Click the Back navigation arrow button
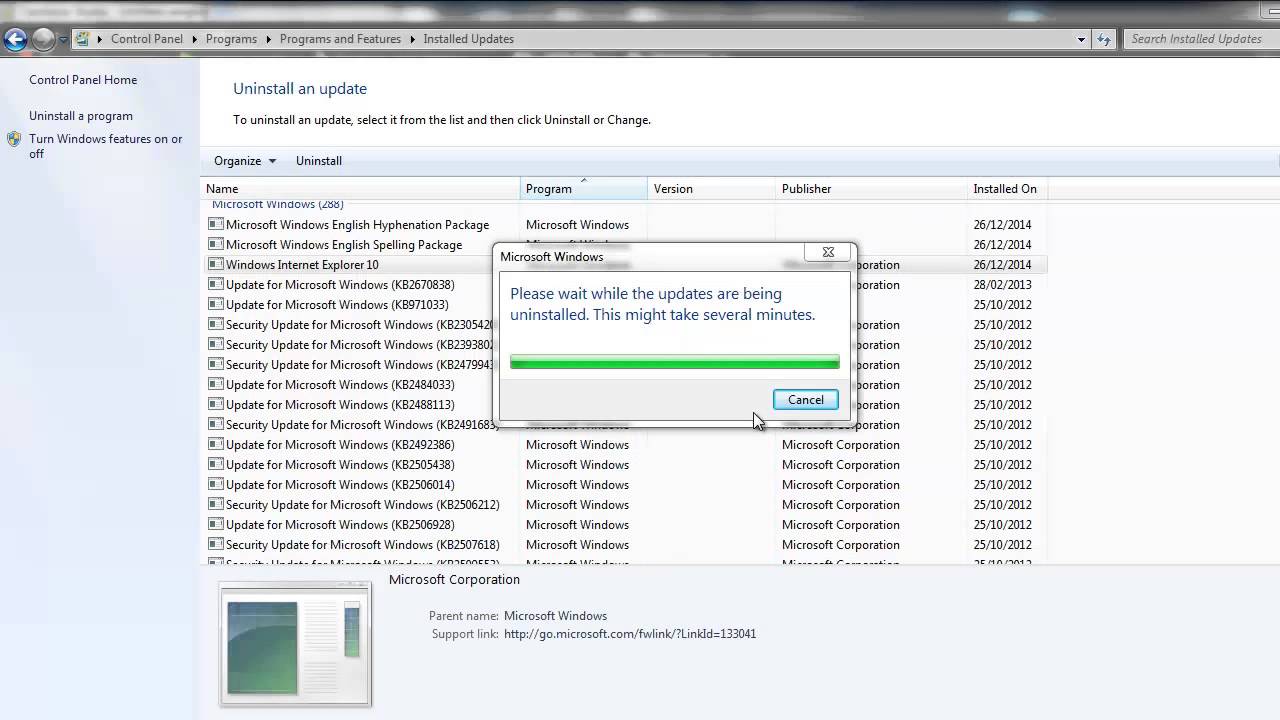 15,39
